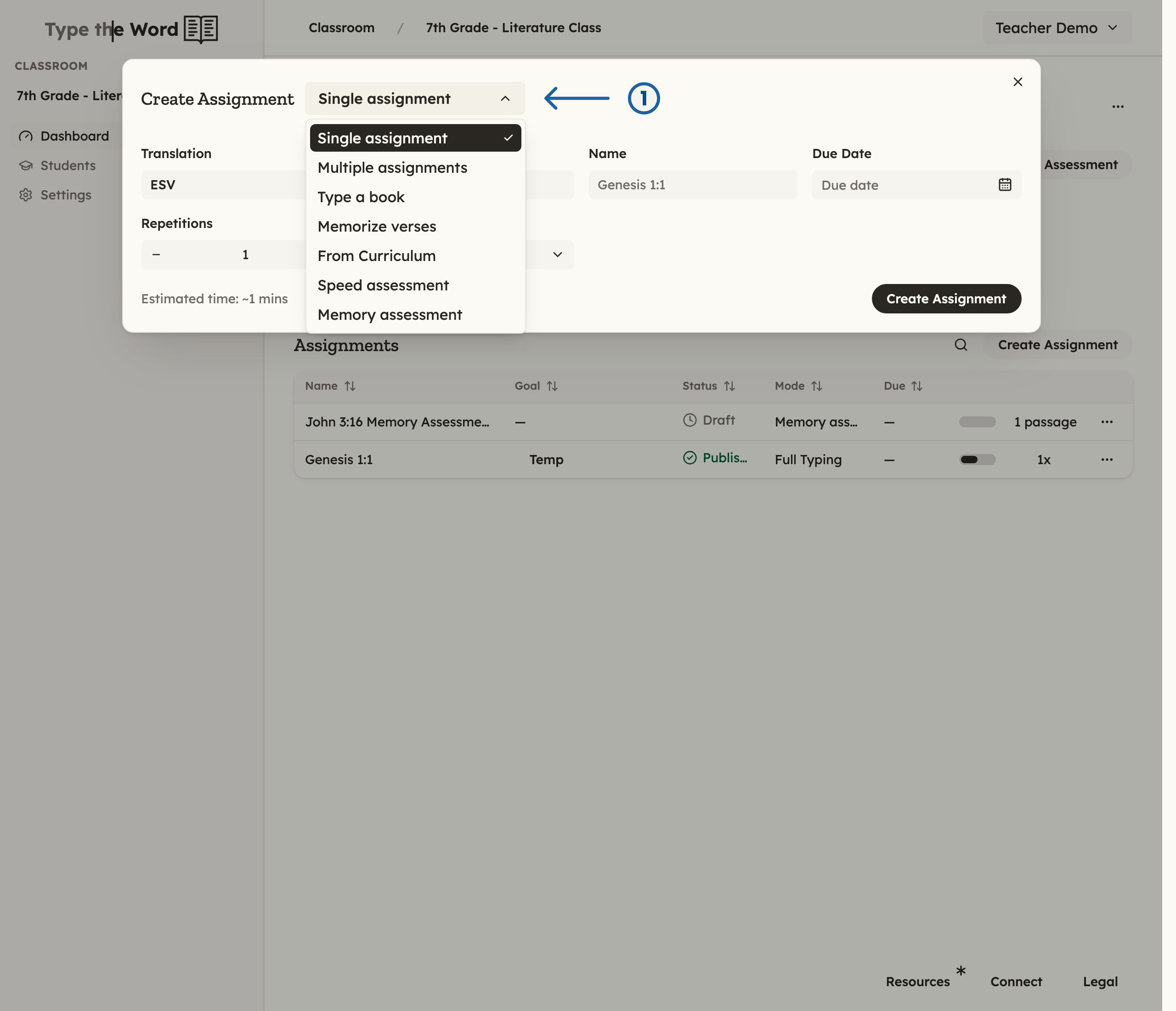Click progress bar of Genesis 1:1 row
The image size is (1176, 1011).
coord(978,459)
